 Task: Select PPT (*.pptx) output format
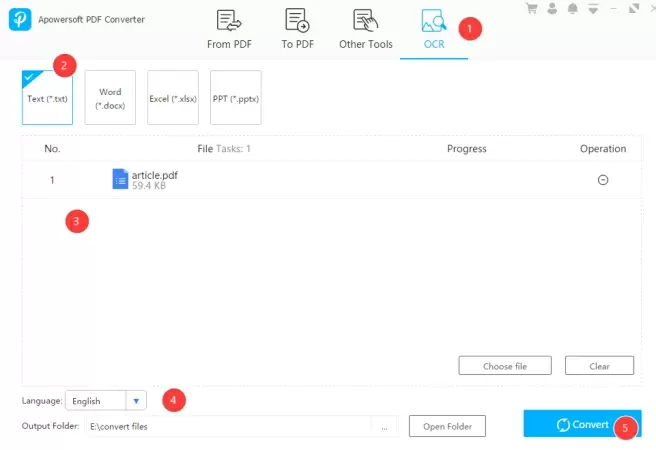(236, 97)
